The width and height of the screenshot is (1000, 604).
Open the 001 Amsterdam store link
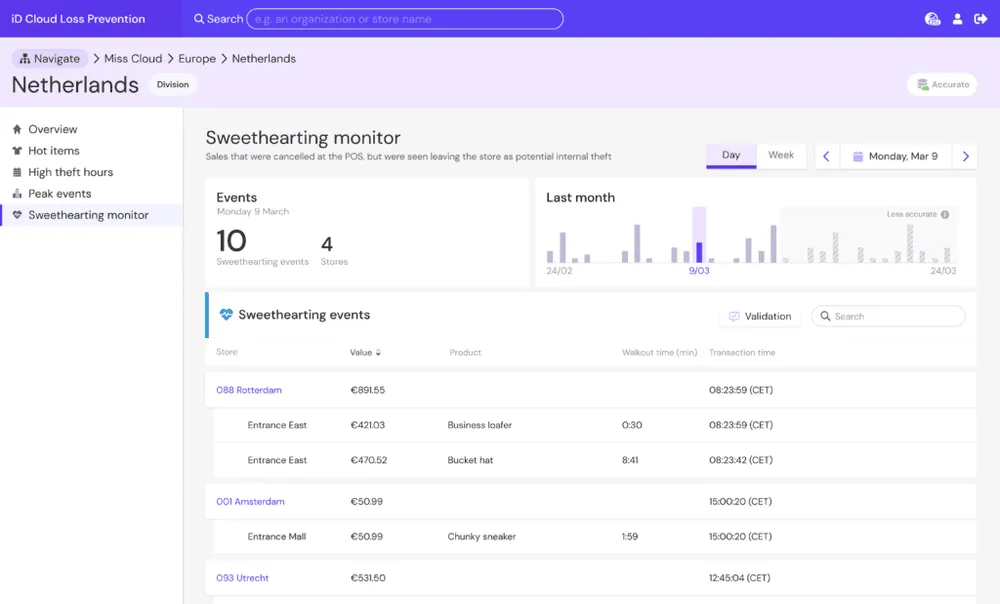pos(250,502)
